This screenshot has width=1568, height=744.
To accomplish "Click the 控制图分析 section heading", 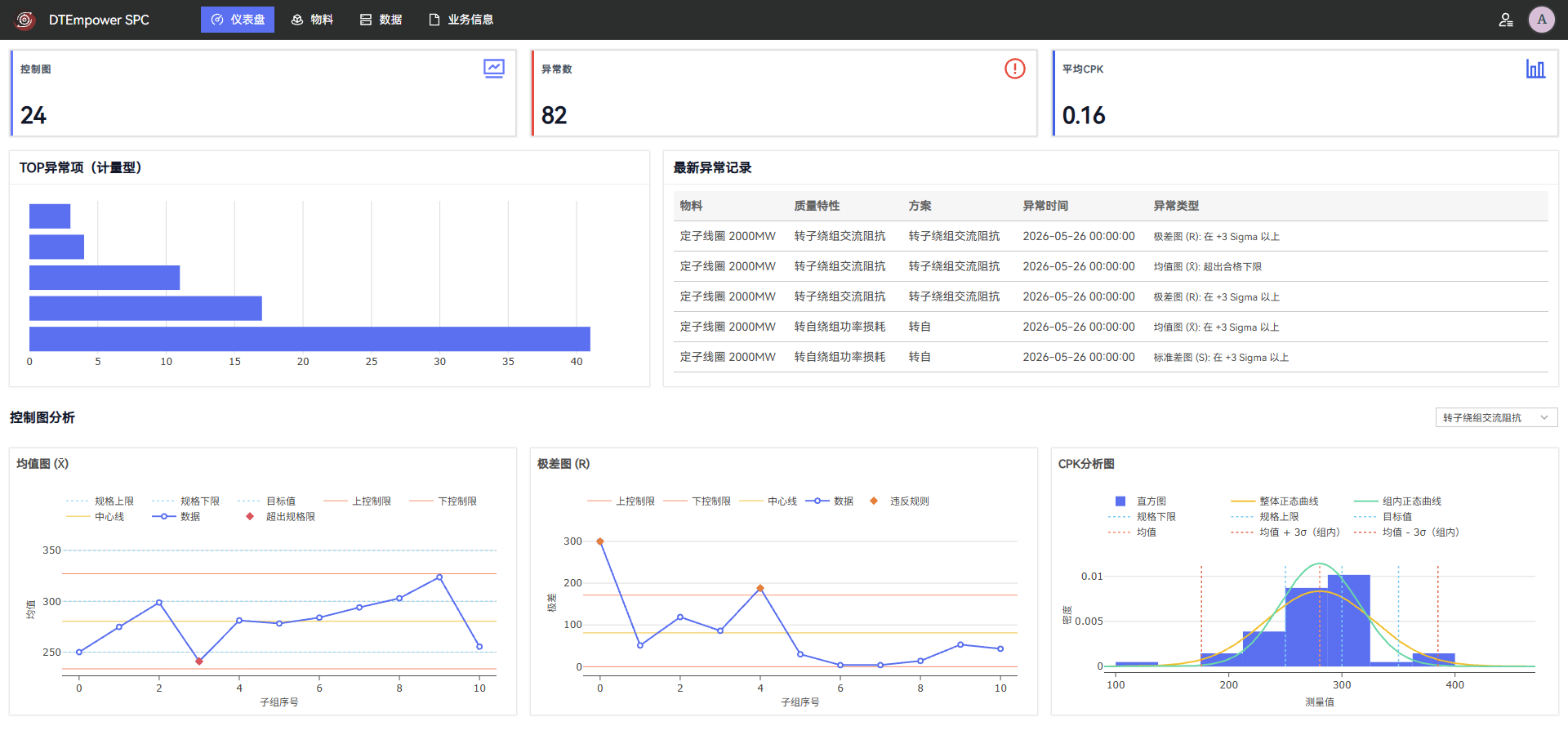I will point(42,417).
